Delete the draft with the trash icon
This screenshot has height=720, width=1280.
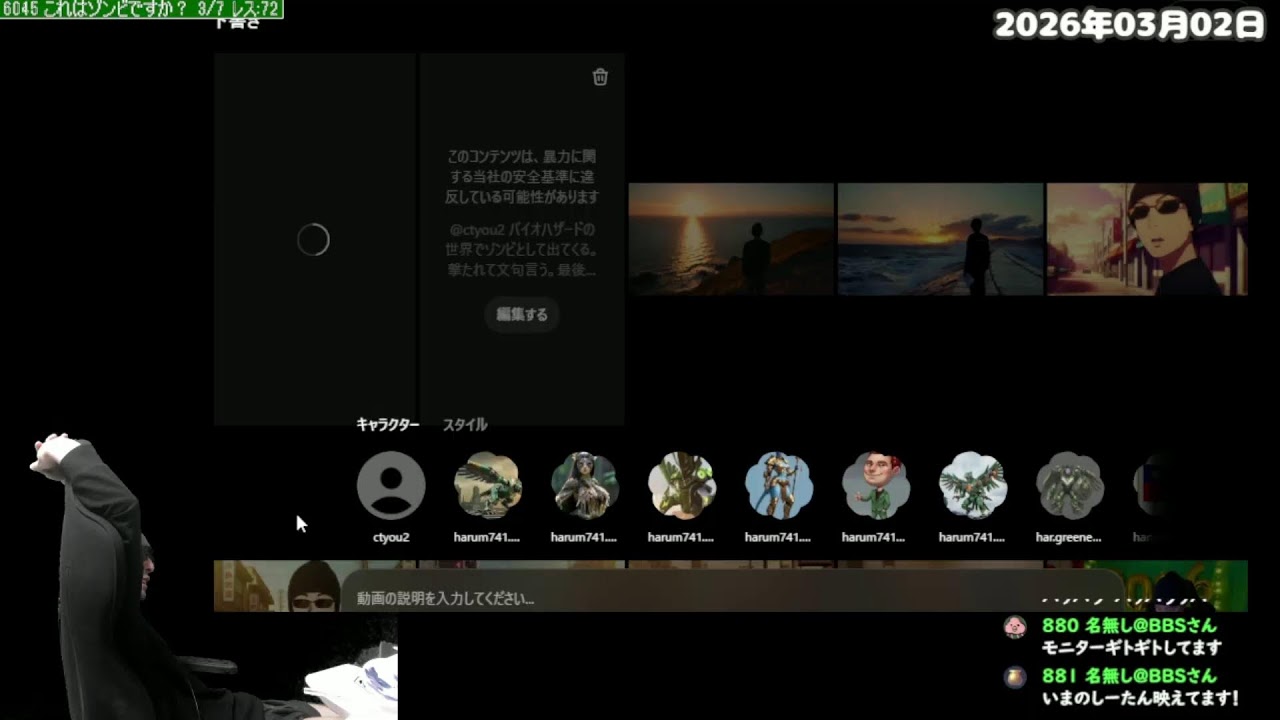pos(600,77)
